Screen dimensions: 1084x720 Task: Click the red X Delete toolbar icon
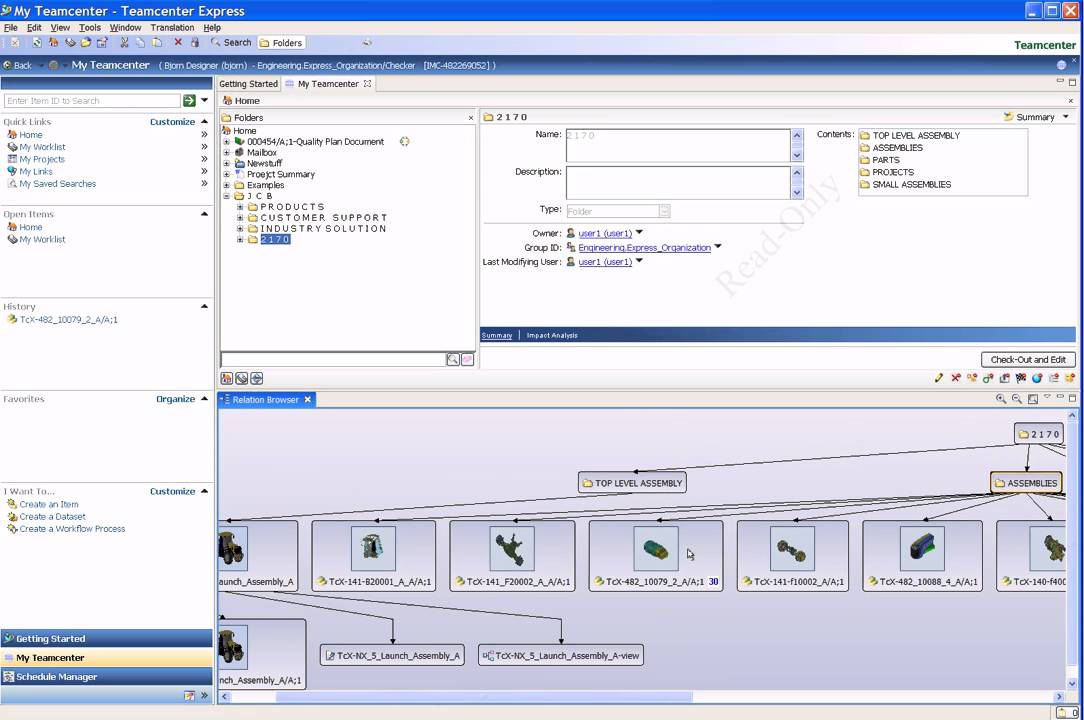click(x=178, y=42)
